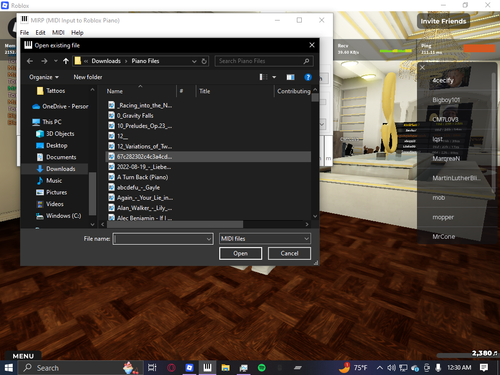Open 3D Objects in navigation pane
500x375 pixels.
tap(55, 134)
